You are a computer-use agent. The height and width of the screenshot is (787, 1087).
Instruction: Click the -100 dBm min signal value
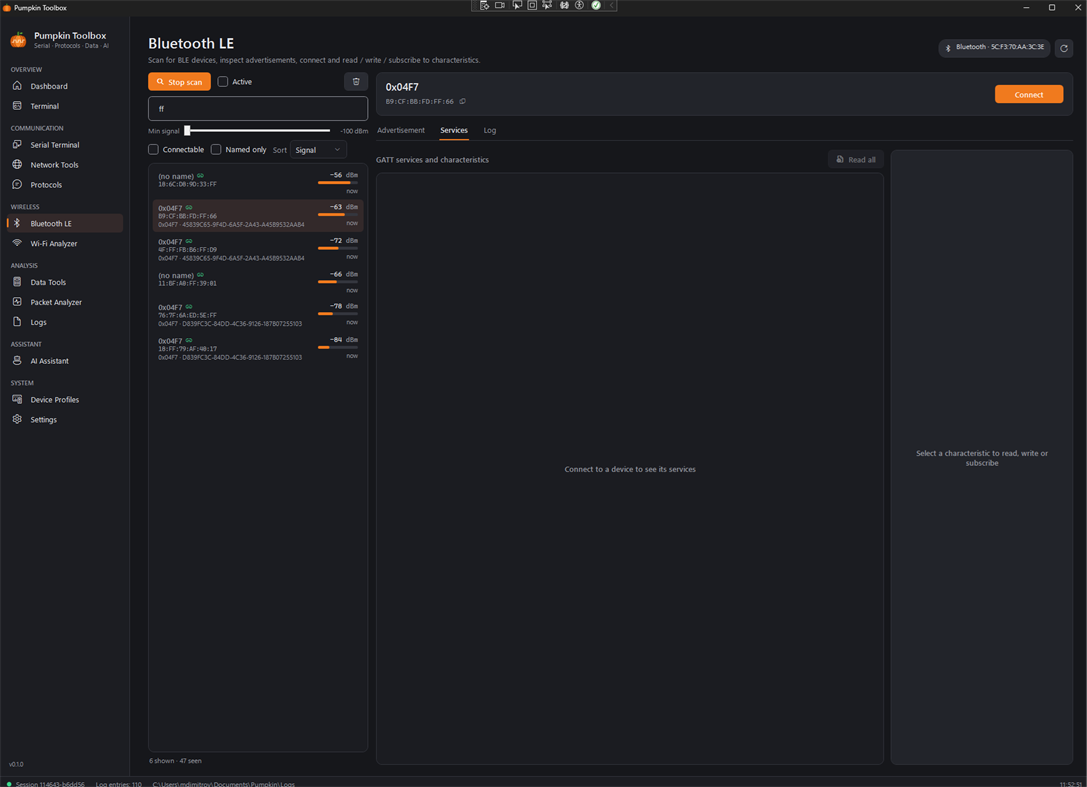pyautogui.click(x=354, y=131)
